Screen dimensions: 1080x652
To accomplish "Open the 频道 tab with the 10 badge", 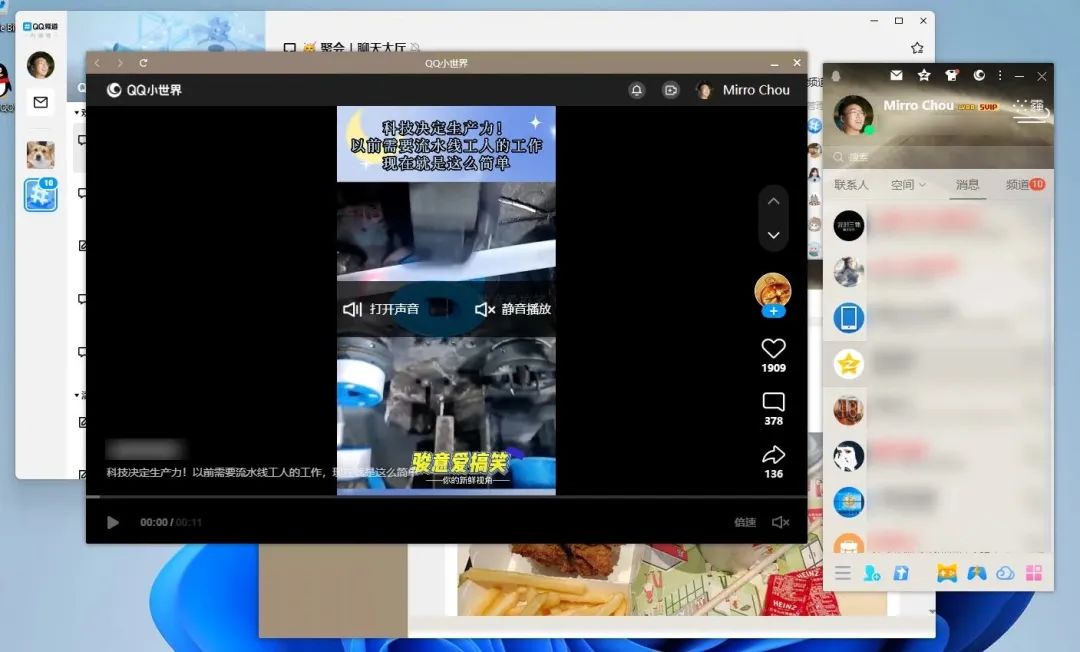I will point(1015,185).
